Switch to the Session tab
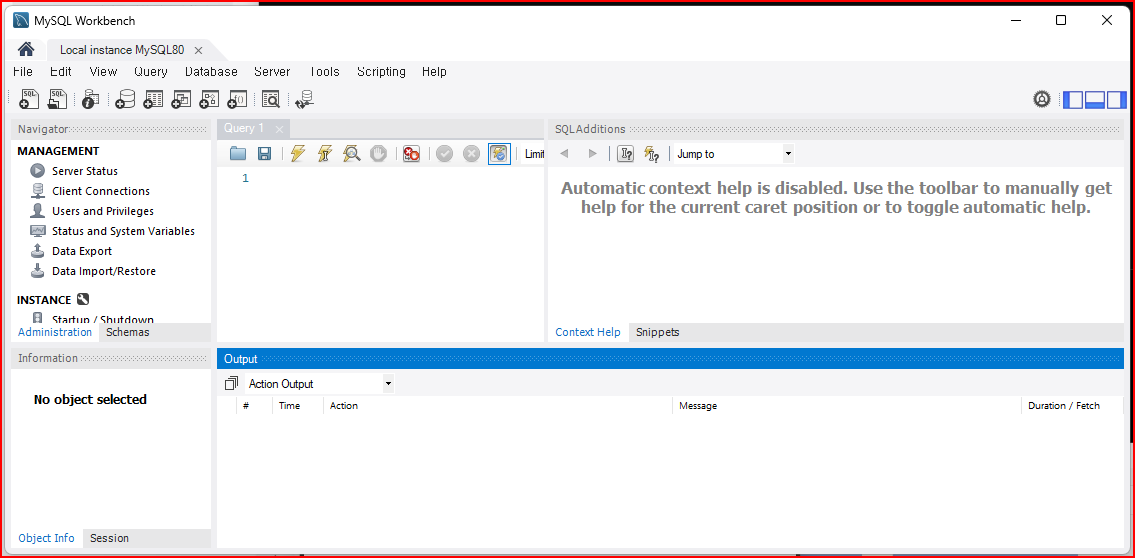This screenshot has height=558, width=1135. tap(109, 538)
